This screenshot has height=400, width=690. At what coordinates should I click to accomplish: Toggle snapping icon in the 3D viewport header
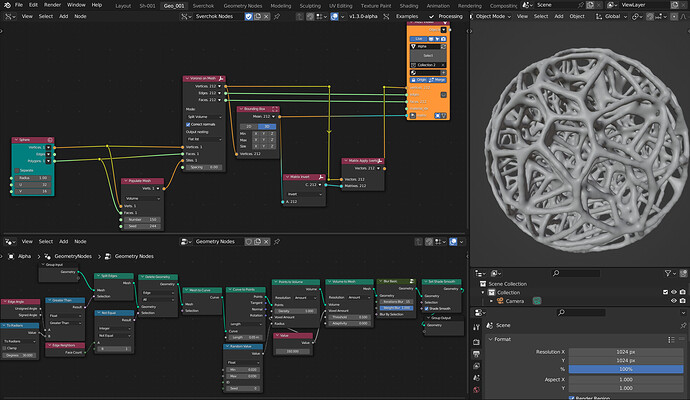coord(650,16)
